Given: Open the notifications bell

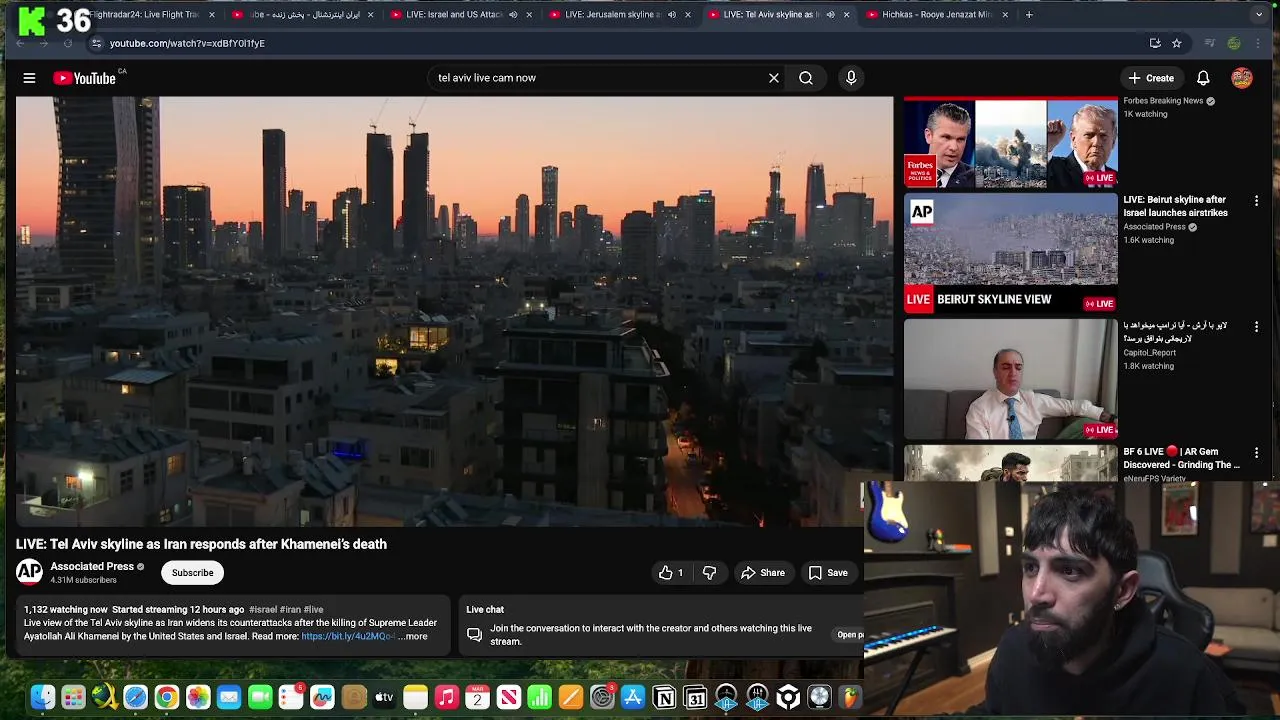Looking at the screenshot, I should pos(1203,78).
